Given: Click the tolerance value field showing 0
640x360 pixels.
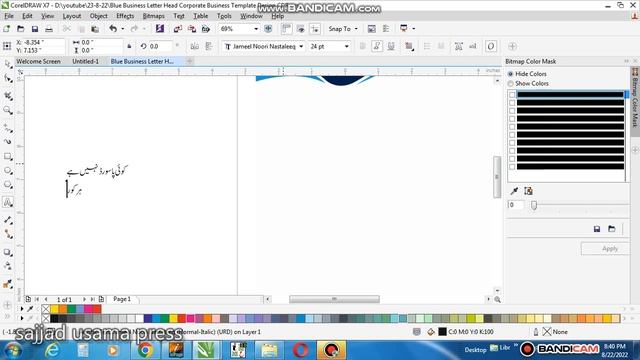Looking at the screenshot, I should 516,205.
